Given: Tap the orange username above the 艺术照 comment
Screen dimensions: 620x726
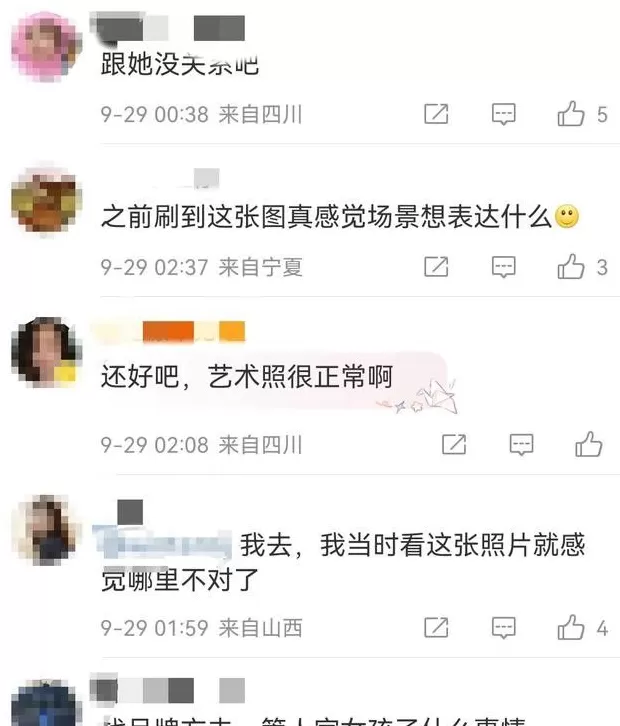Looking at the screenshot, I should 169,332.
